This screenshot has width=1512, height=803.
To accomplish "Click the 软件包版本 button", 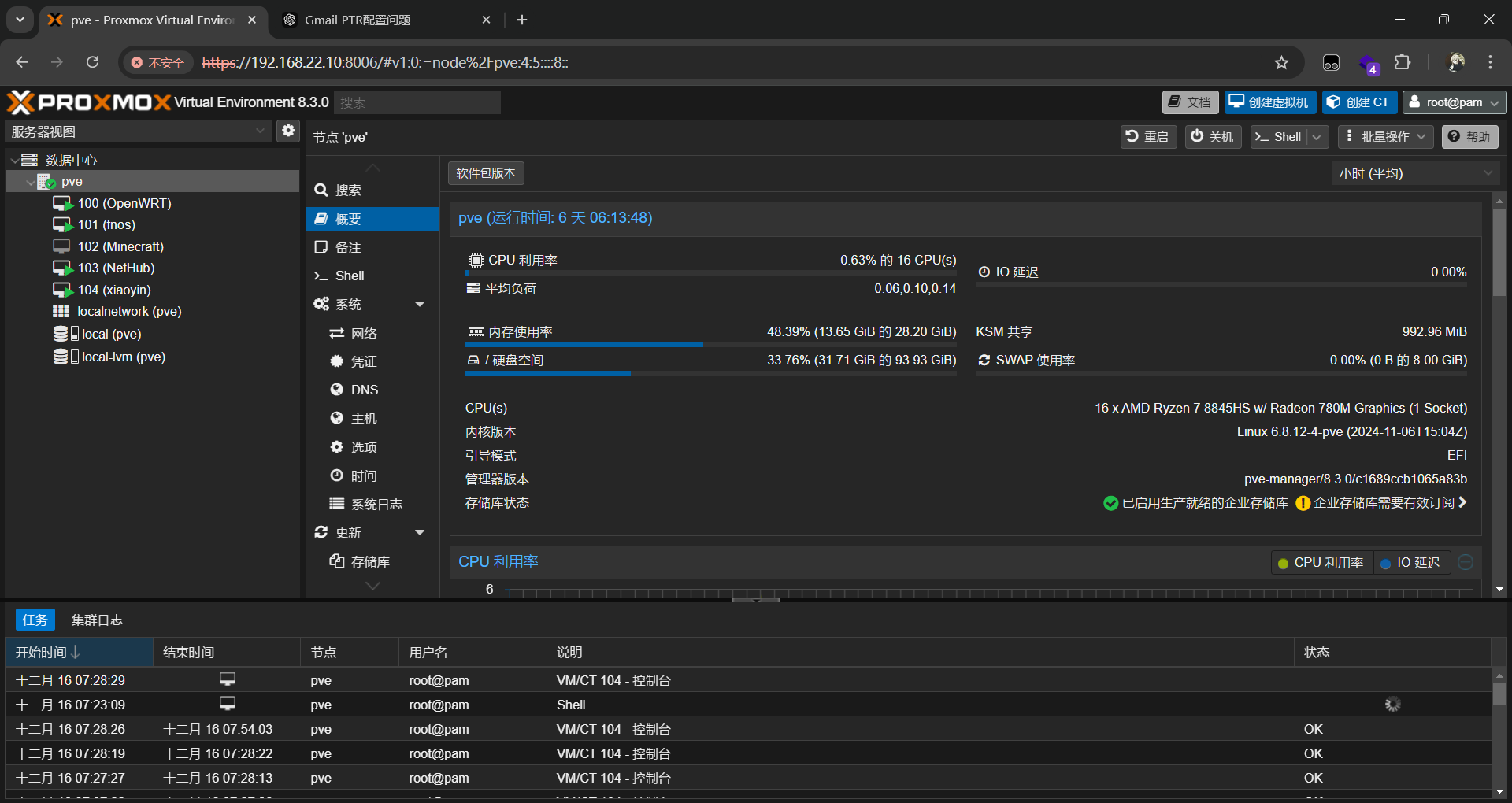I will (486, 173).
